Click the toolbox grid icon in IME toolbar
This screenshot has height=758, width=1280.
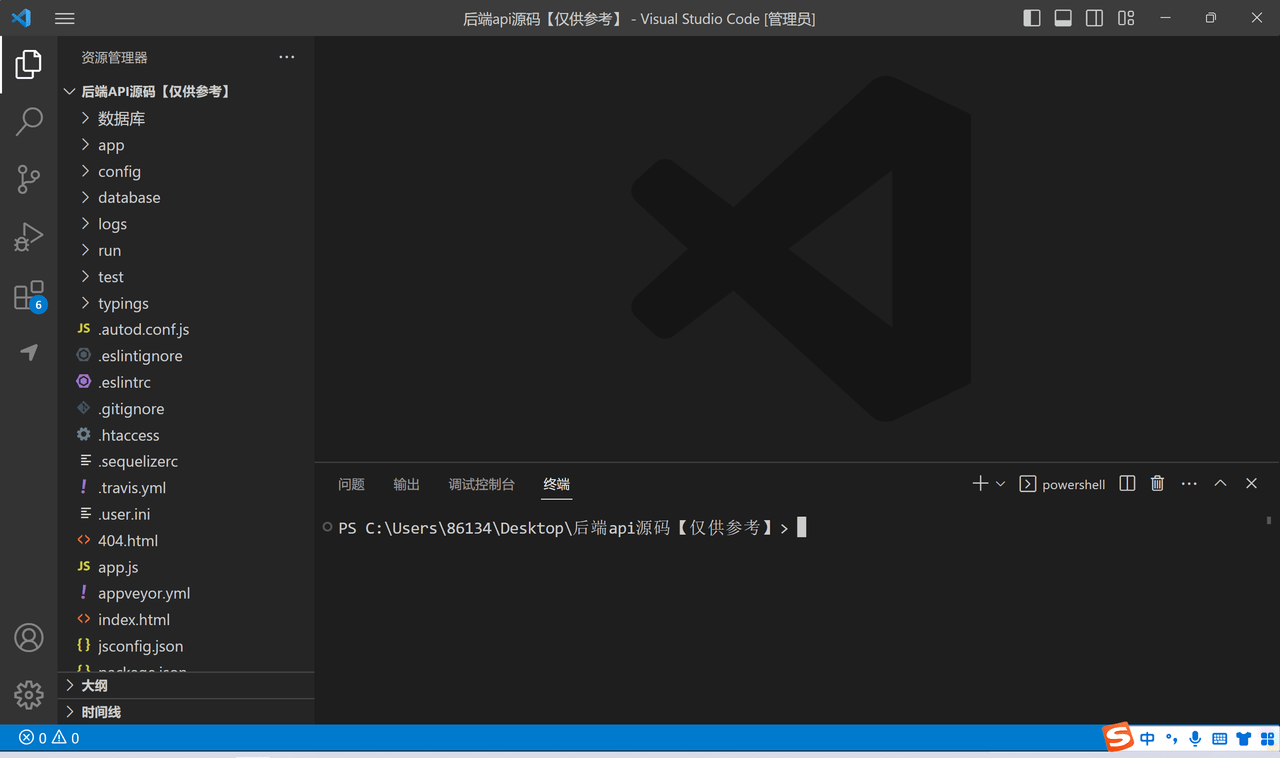[x=1267, y=739]
